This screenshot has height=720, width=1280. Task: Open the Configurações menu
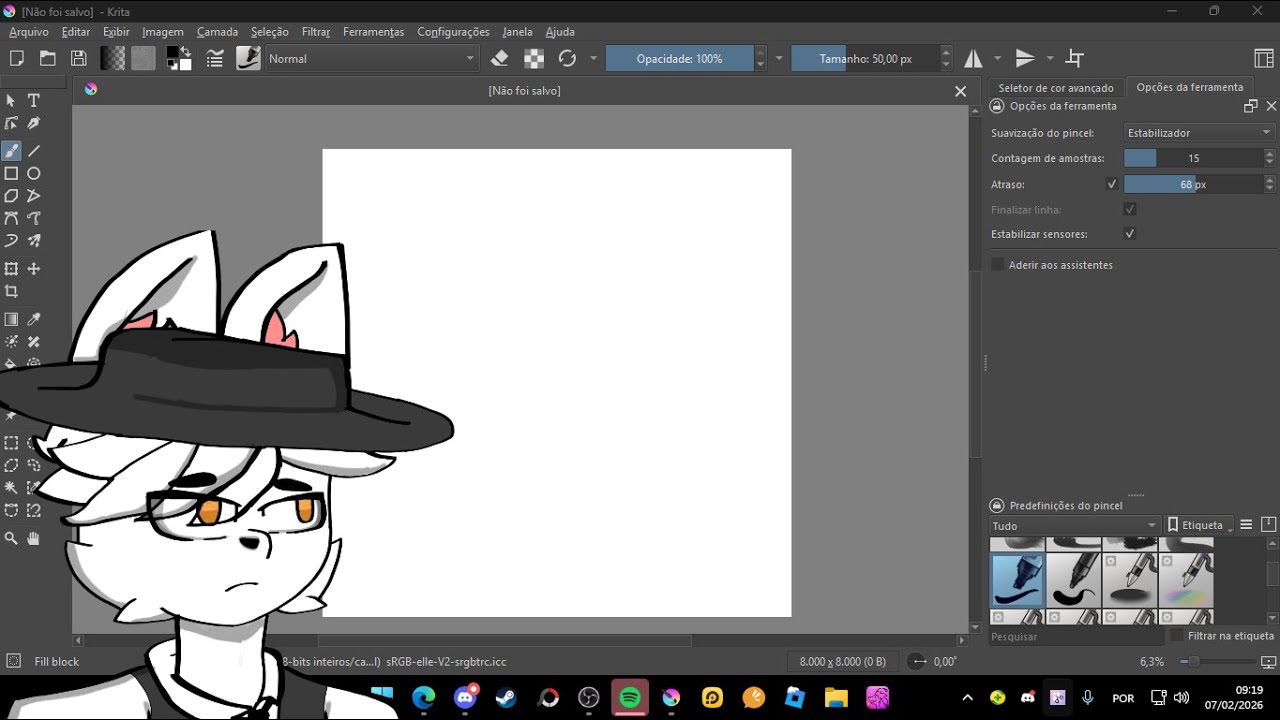coord(453,32)
